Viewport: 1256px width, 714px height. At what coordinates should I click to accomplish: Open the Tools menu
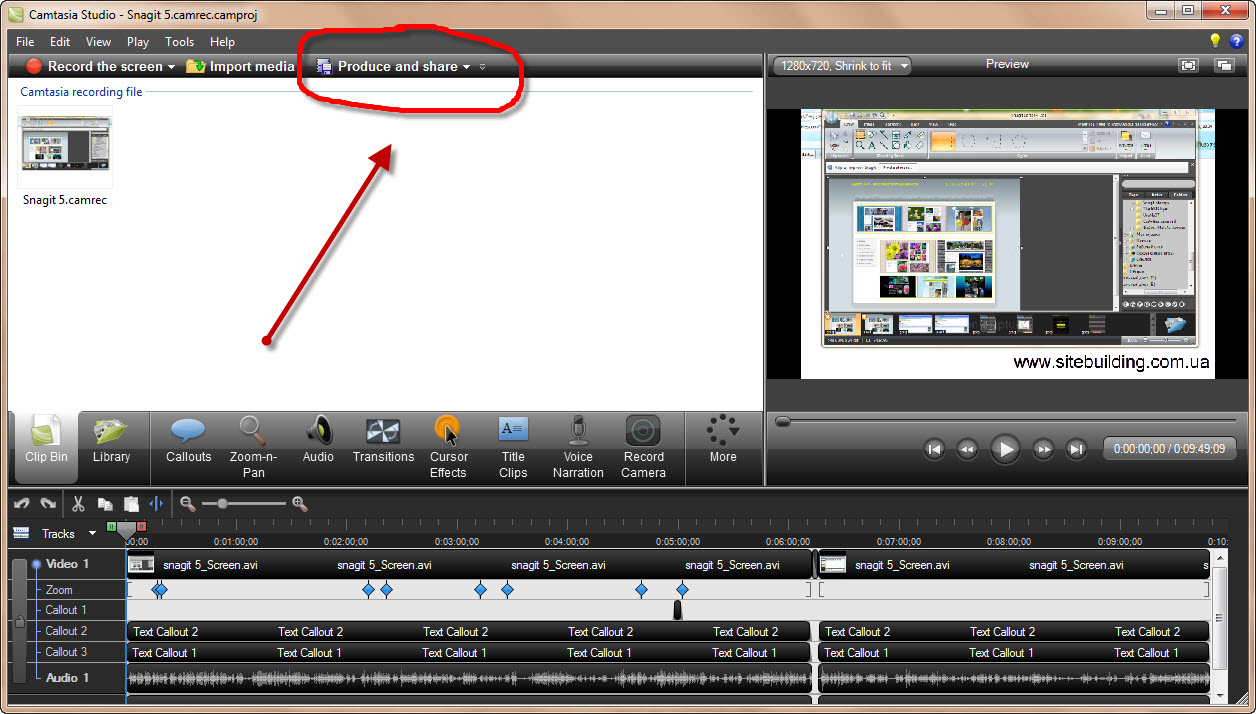180,42
